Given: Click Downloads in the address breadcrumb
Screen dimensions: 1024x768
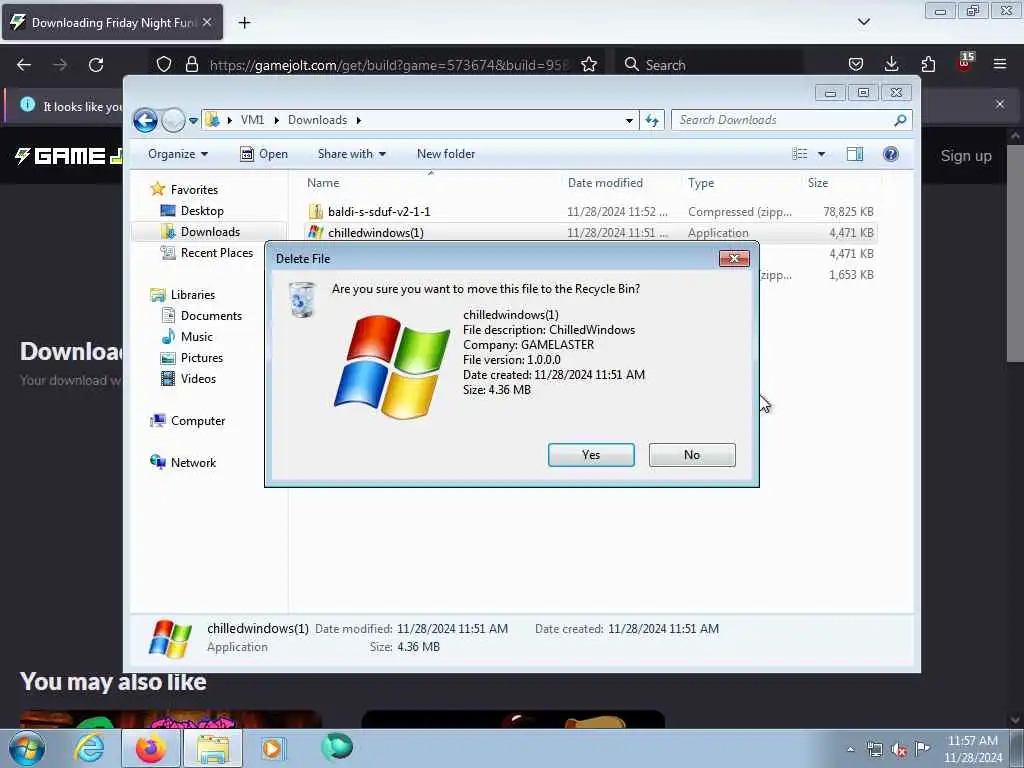Looking at the screenshot, I should [x=317, y=120].
